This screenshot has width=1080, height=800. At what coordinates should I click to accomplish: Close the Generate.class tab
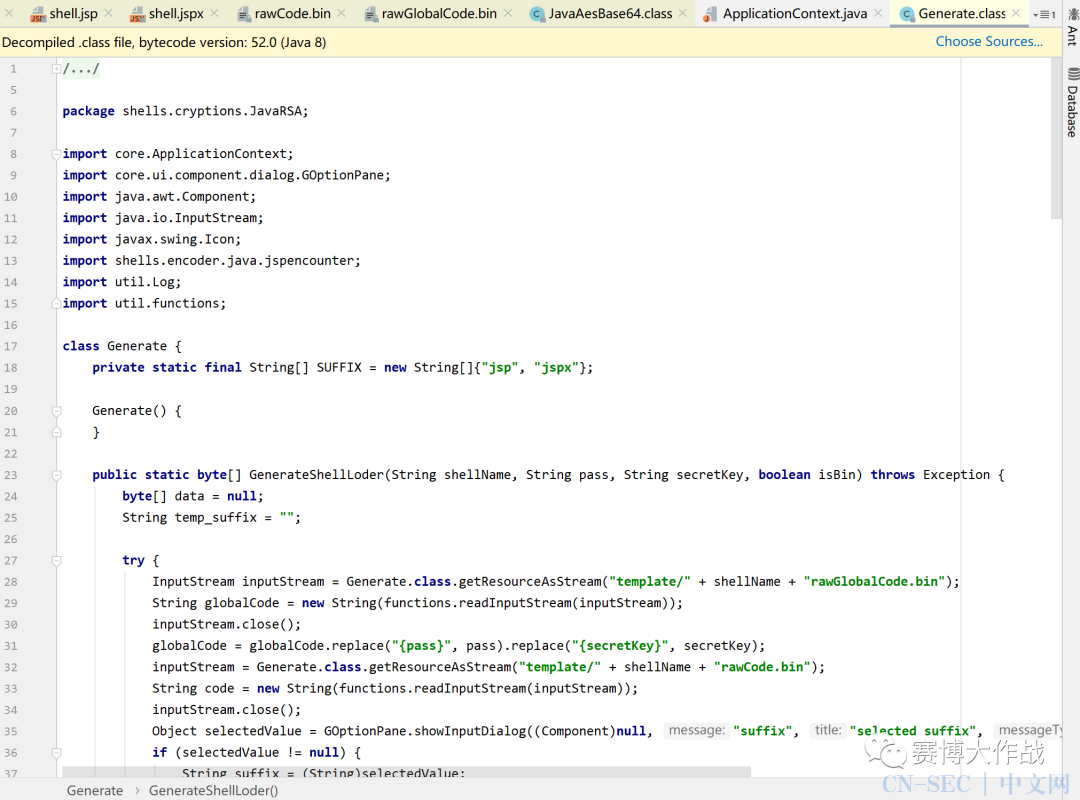pos(1016,13)
